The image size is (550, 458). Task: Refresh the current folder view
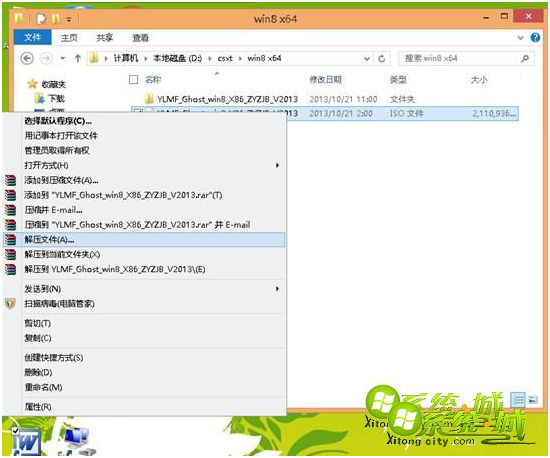[382, 59]
